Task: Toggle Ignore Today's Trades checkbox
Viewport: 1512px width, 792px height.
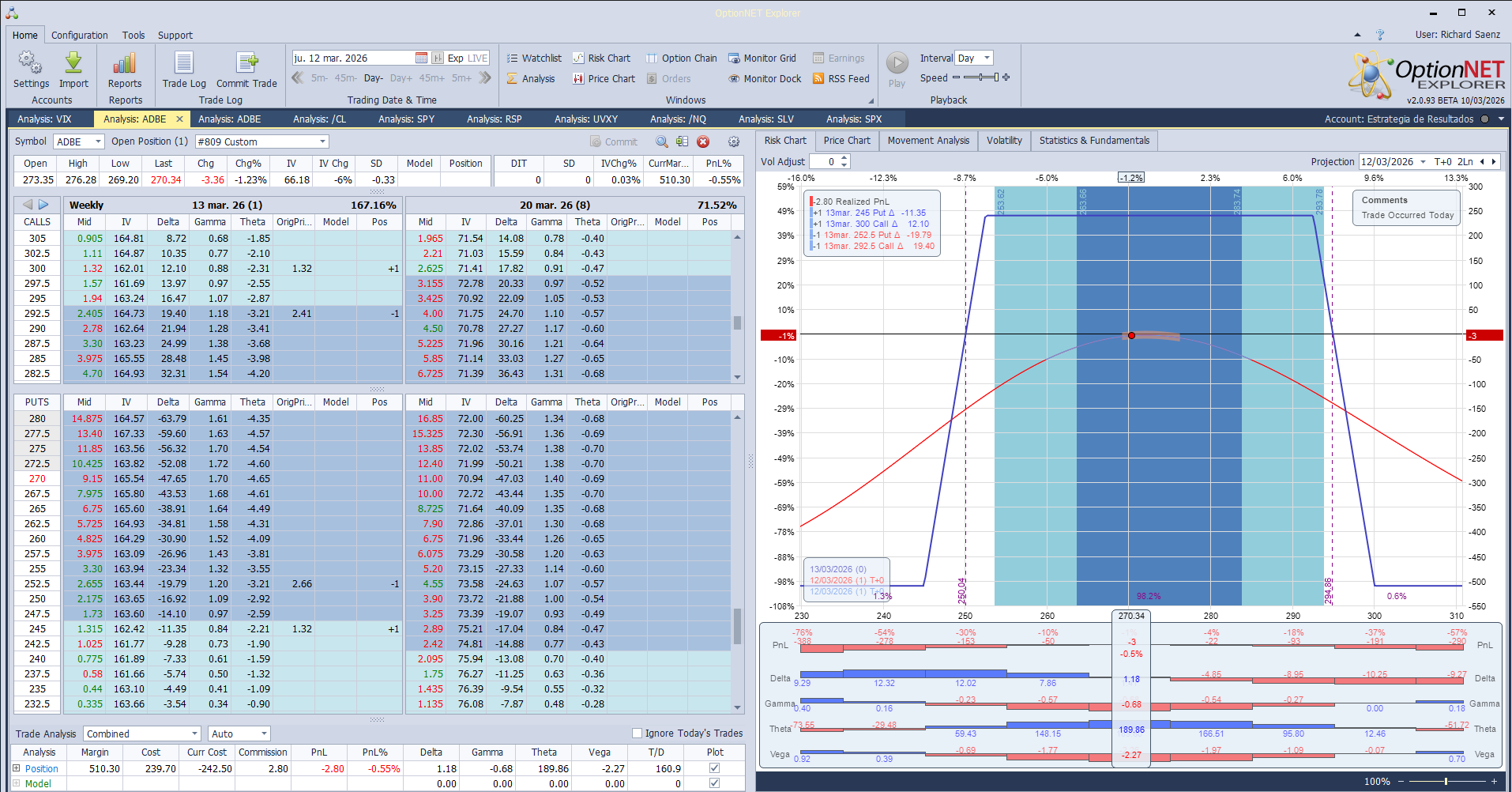Action: 637,733
